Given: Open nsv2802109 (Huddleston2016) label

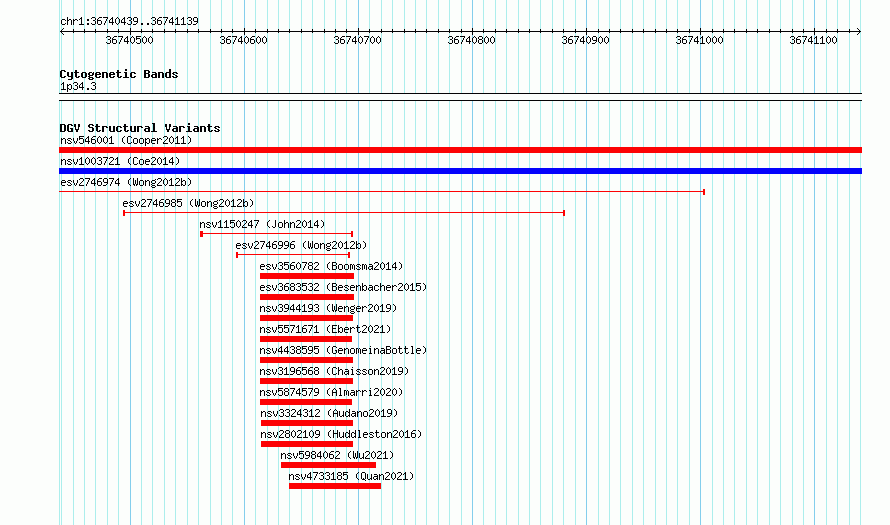Looking at the screenshot, I should tap(342, 434).
